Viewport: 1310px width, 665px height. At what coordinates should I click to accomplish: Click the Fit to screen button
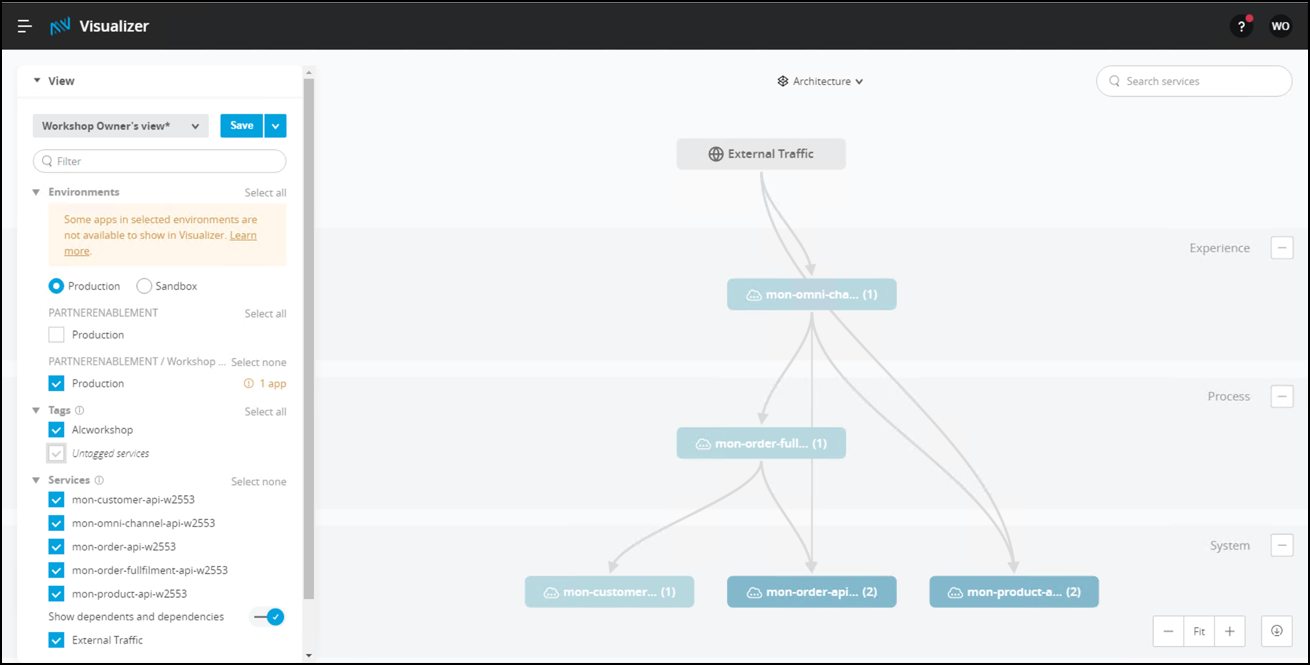click(1199, 631)
